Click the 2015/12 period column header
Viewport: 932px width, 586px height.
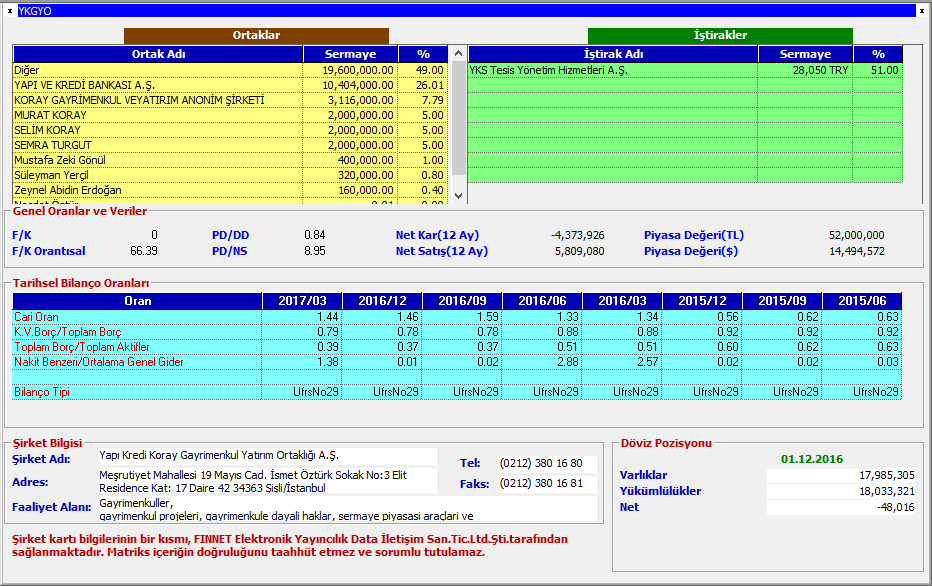(x=702, y=301)
